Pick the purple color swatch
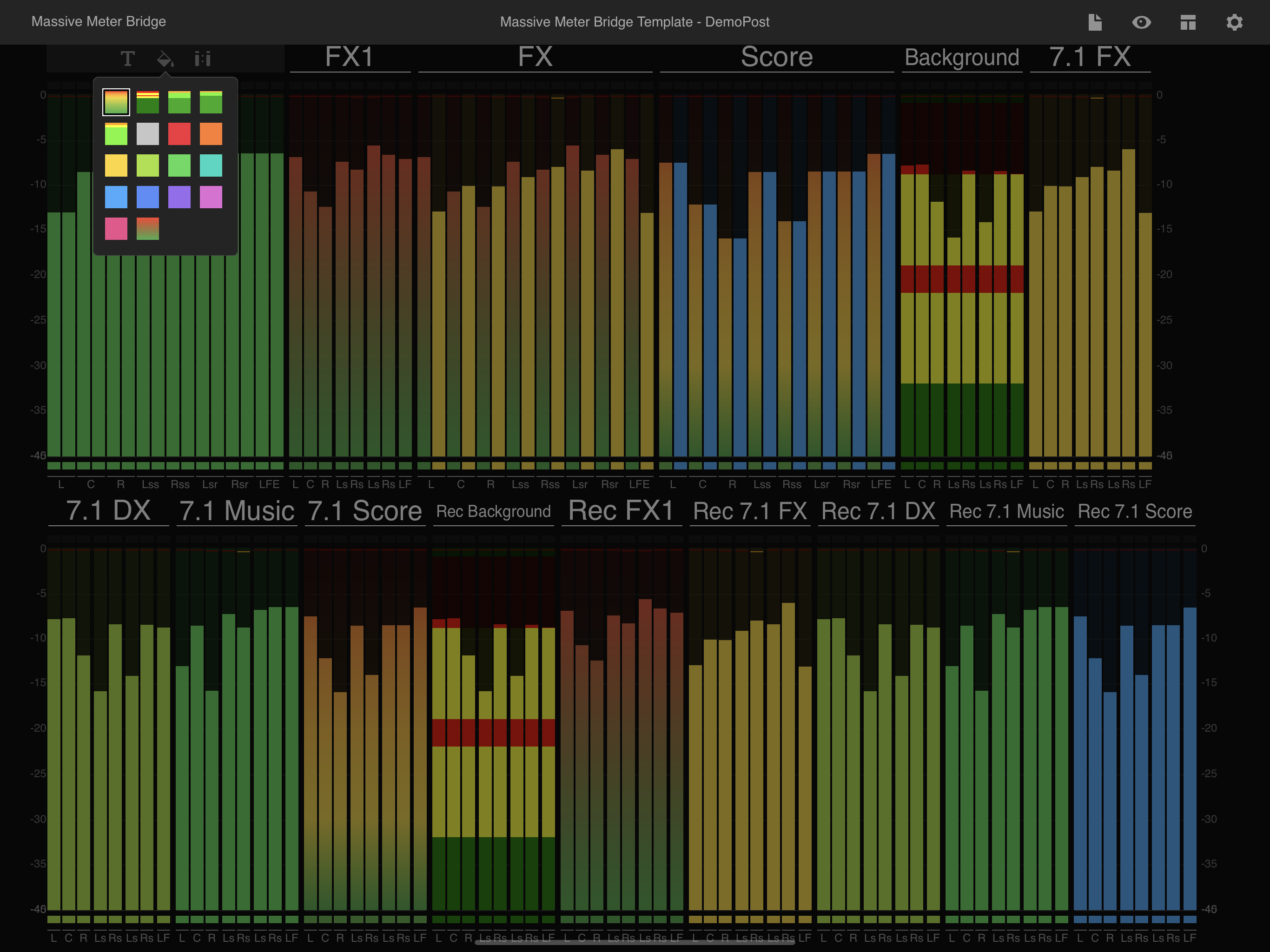Viewport: 1270px width, 952px height. coord(179,197)
